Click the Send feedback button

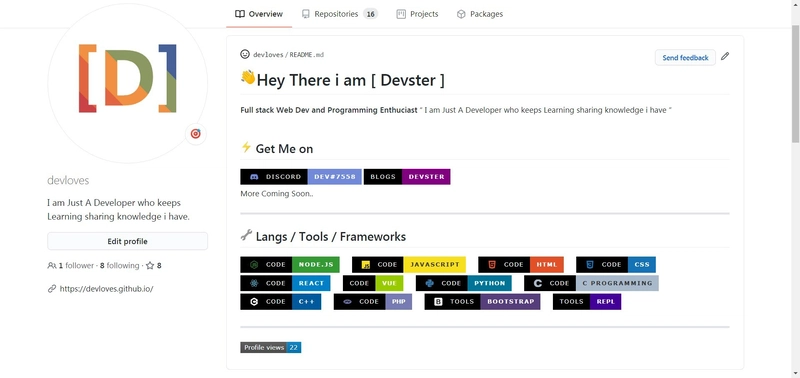point(685,58)
